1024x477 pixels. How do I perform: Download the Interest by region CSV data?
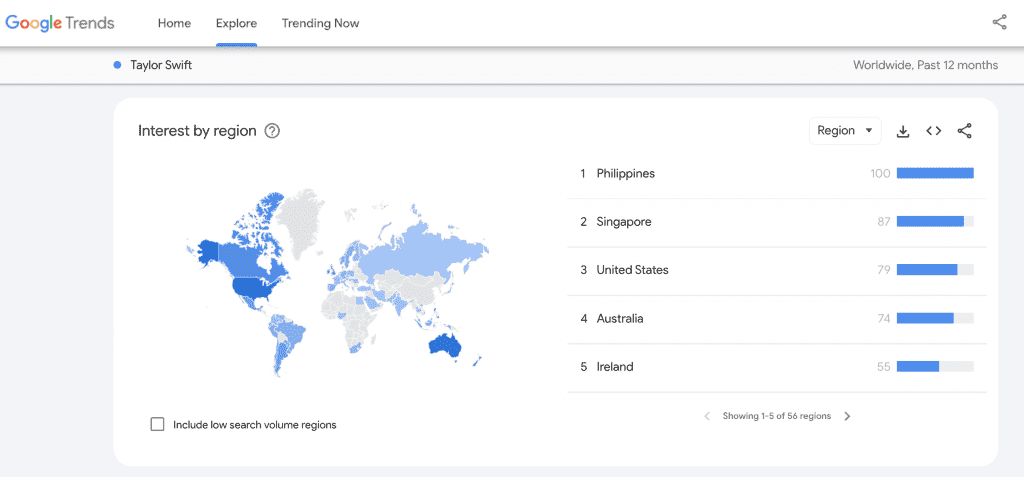tap(903, 131)
